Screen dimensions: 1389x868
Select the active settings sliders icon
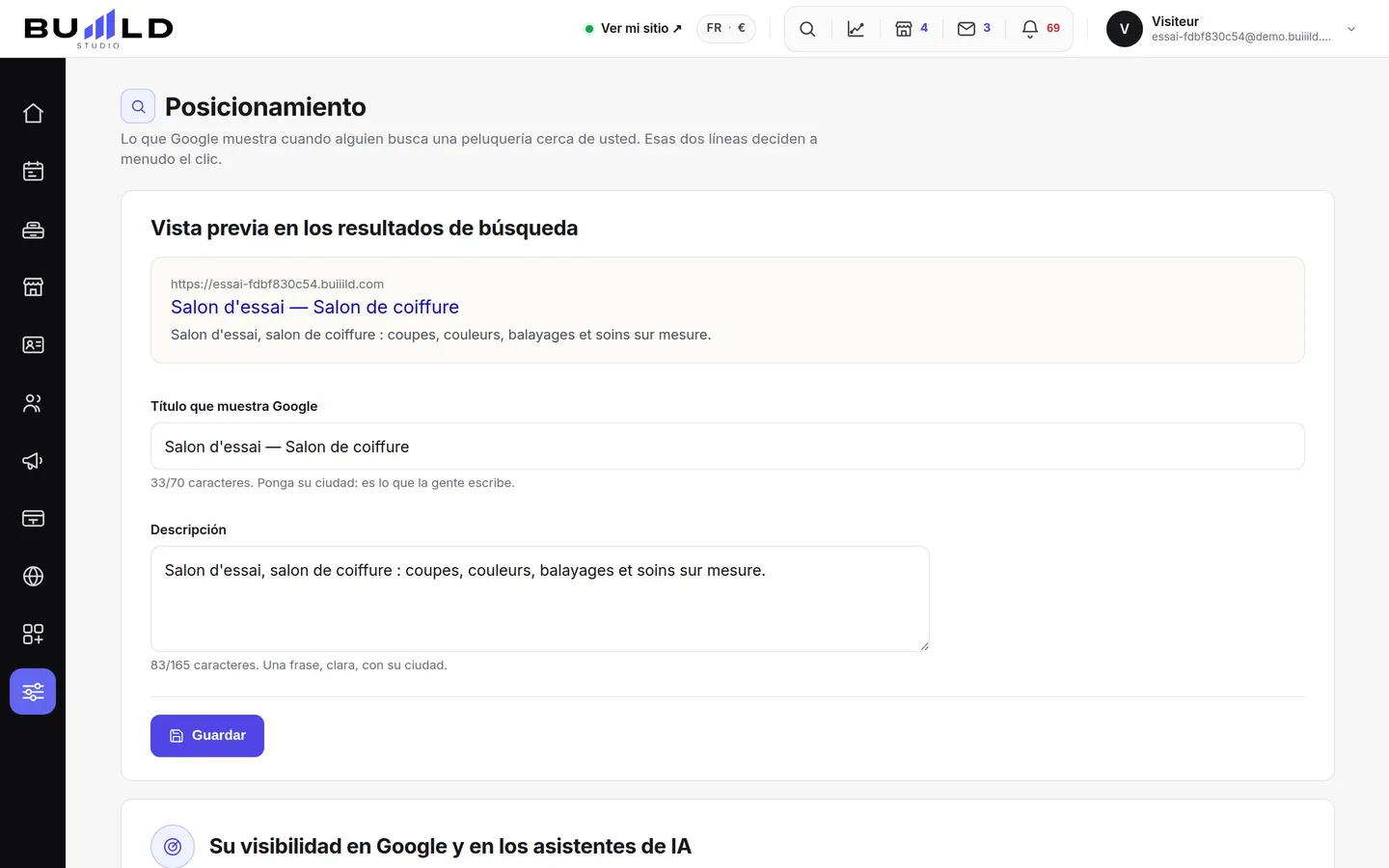(33, 692)
